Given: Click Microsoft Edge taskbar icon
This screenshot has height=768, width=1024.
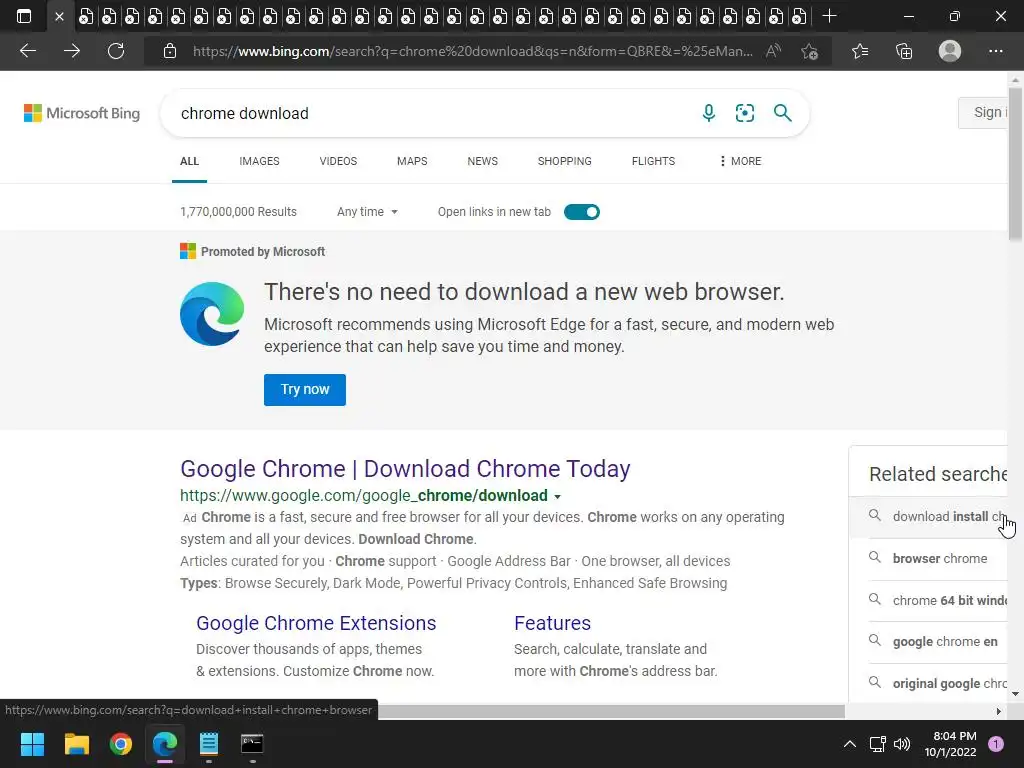Looking at the screenshot, I should [165, 744].
